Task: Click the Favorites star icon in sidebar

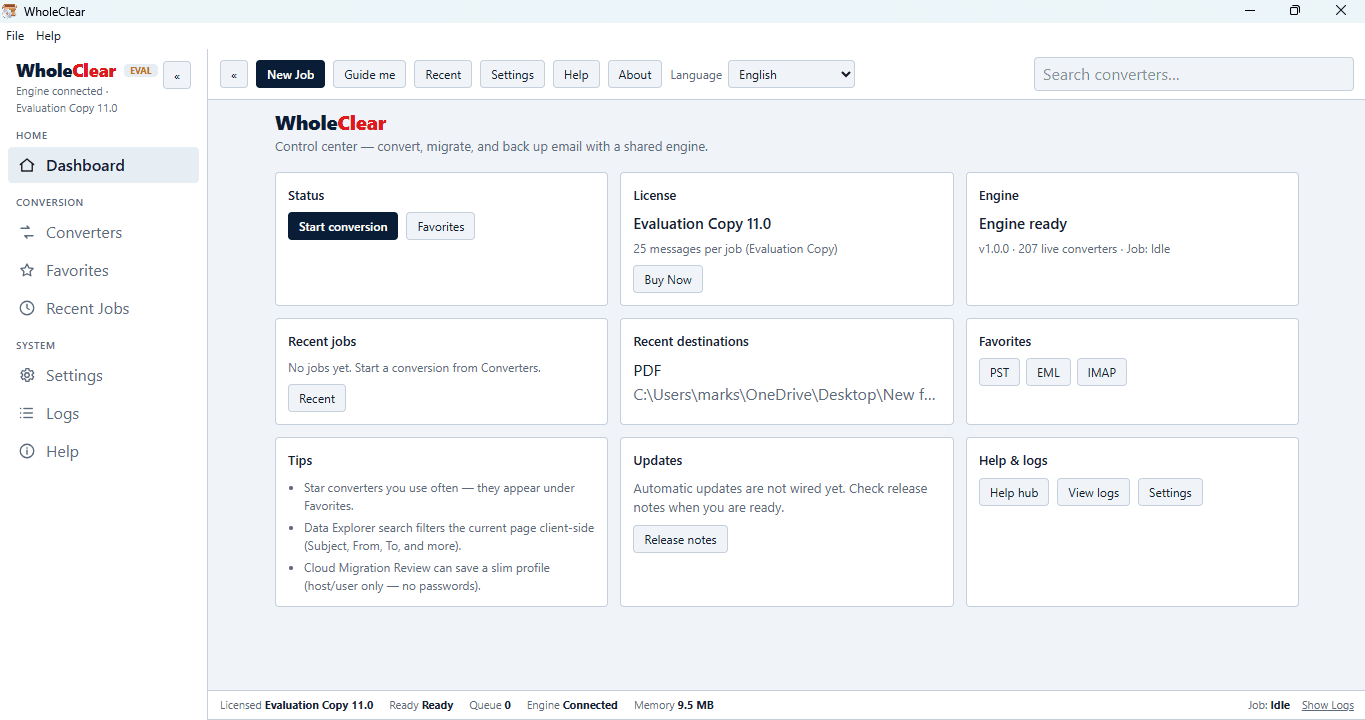Action: tap(27, 270)
